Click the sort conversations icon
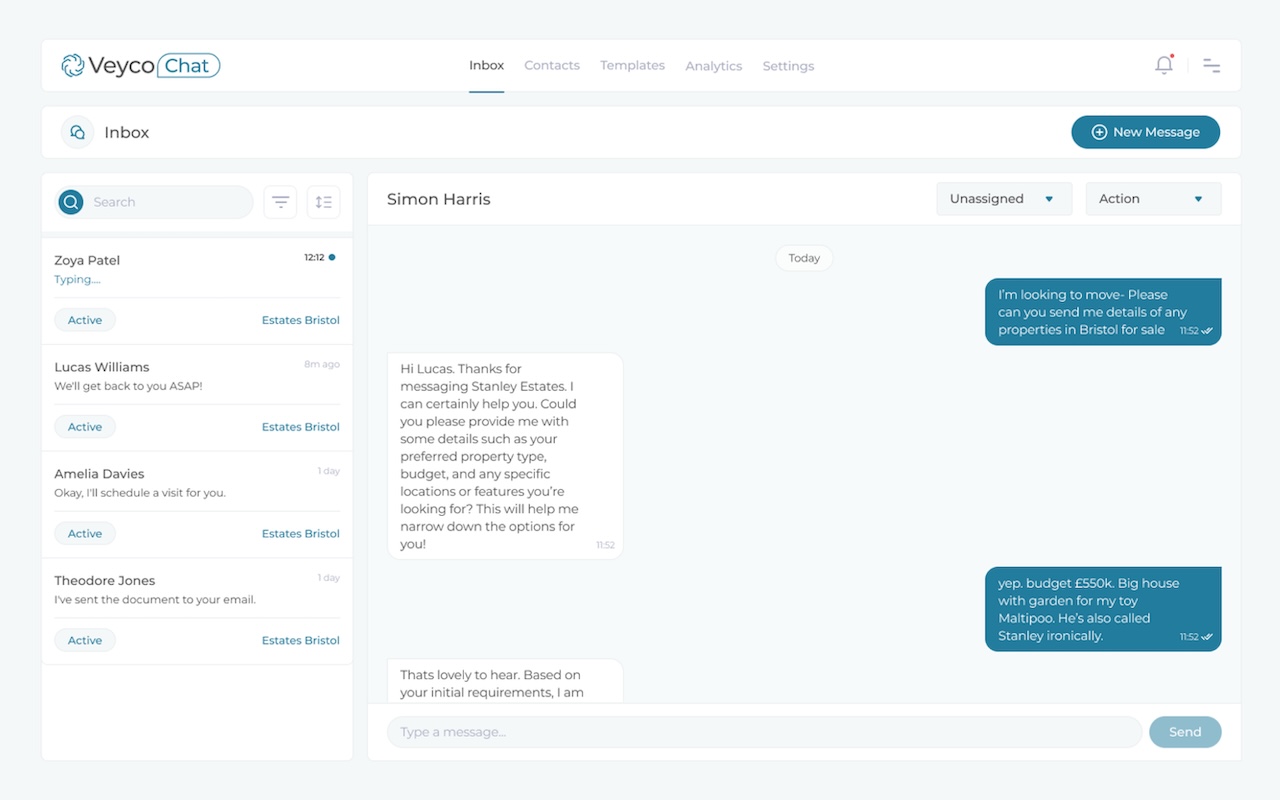The height and width of the screenshot is (800, 1280). 323,202
